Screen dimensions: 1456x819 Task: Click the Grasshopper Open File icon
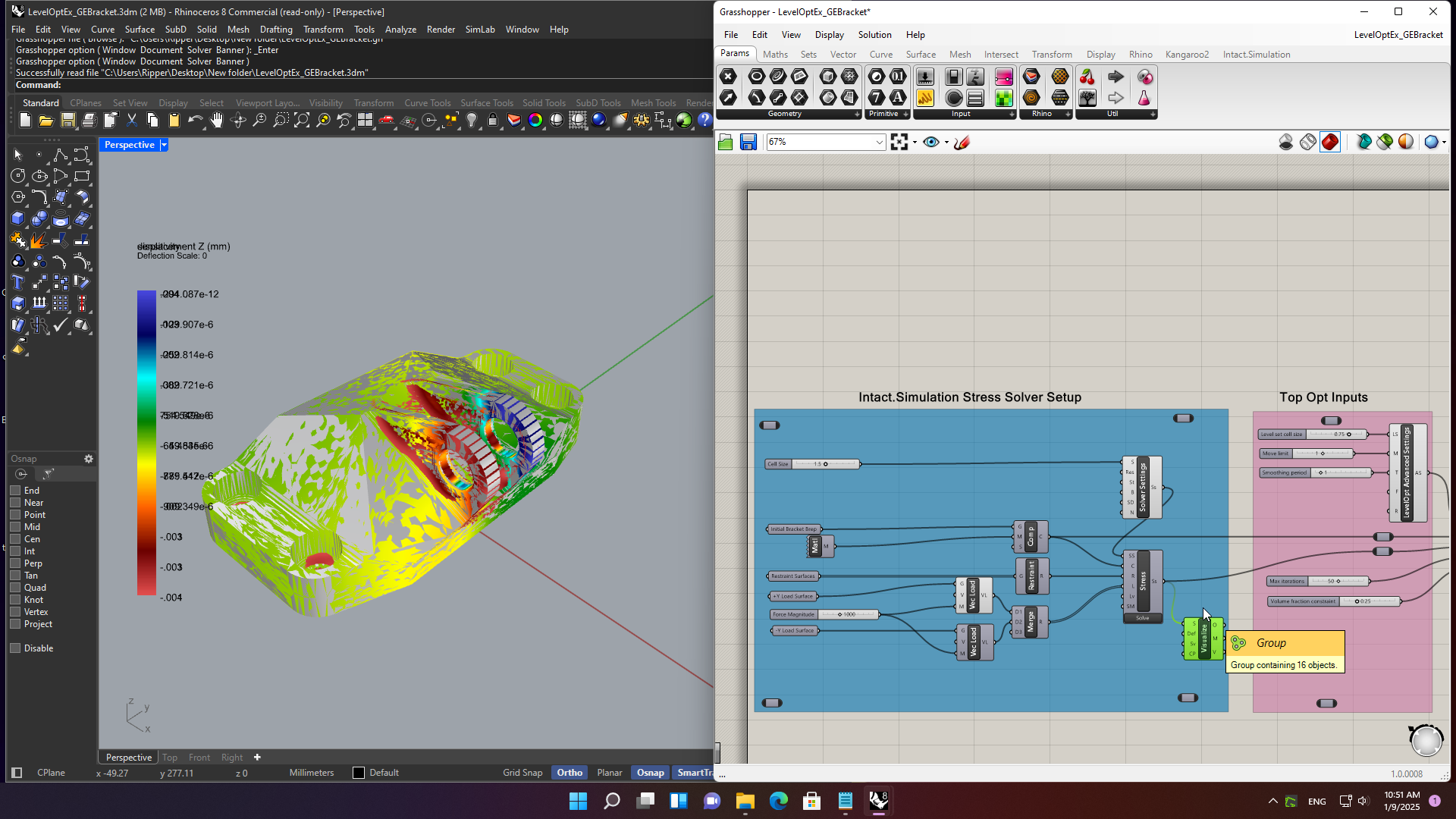726,142
